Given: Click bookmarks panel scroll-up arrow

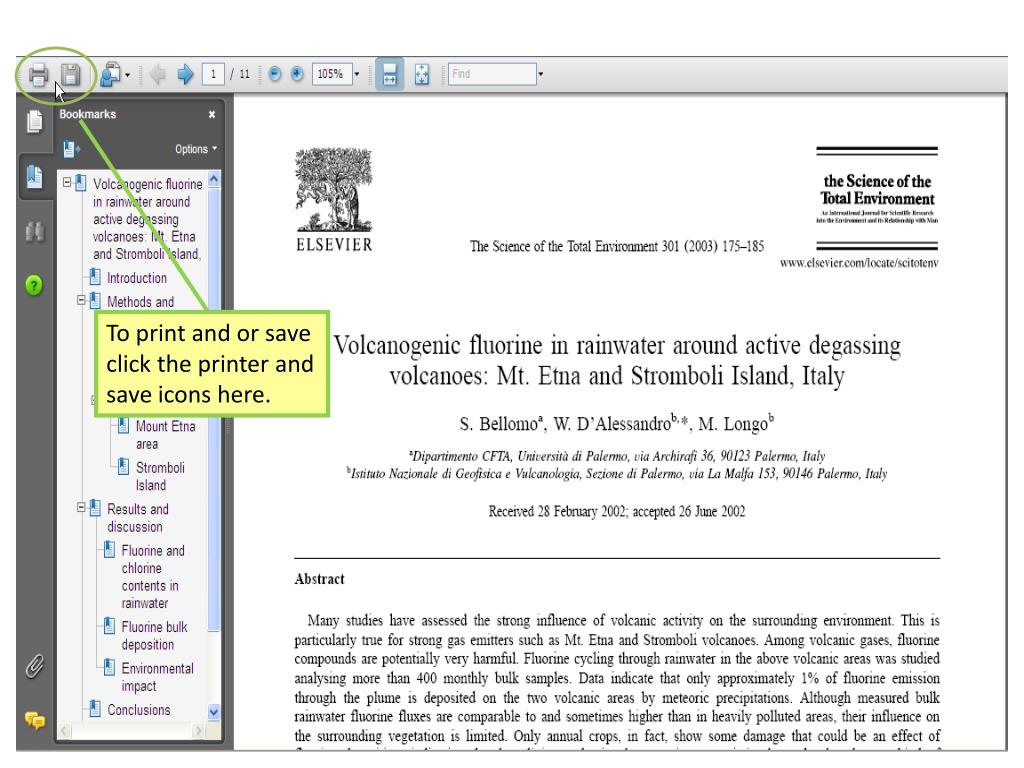Looking at the screenshot, I should point(214,179).
